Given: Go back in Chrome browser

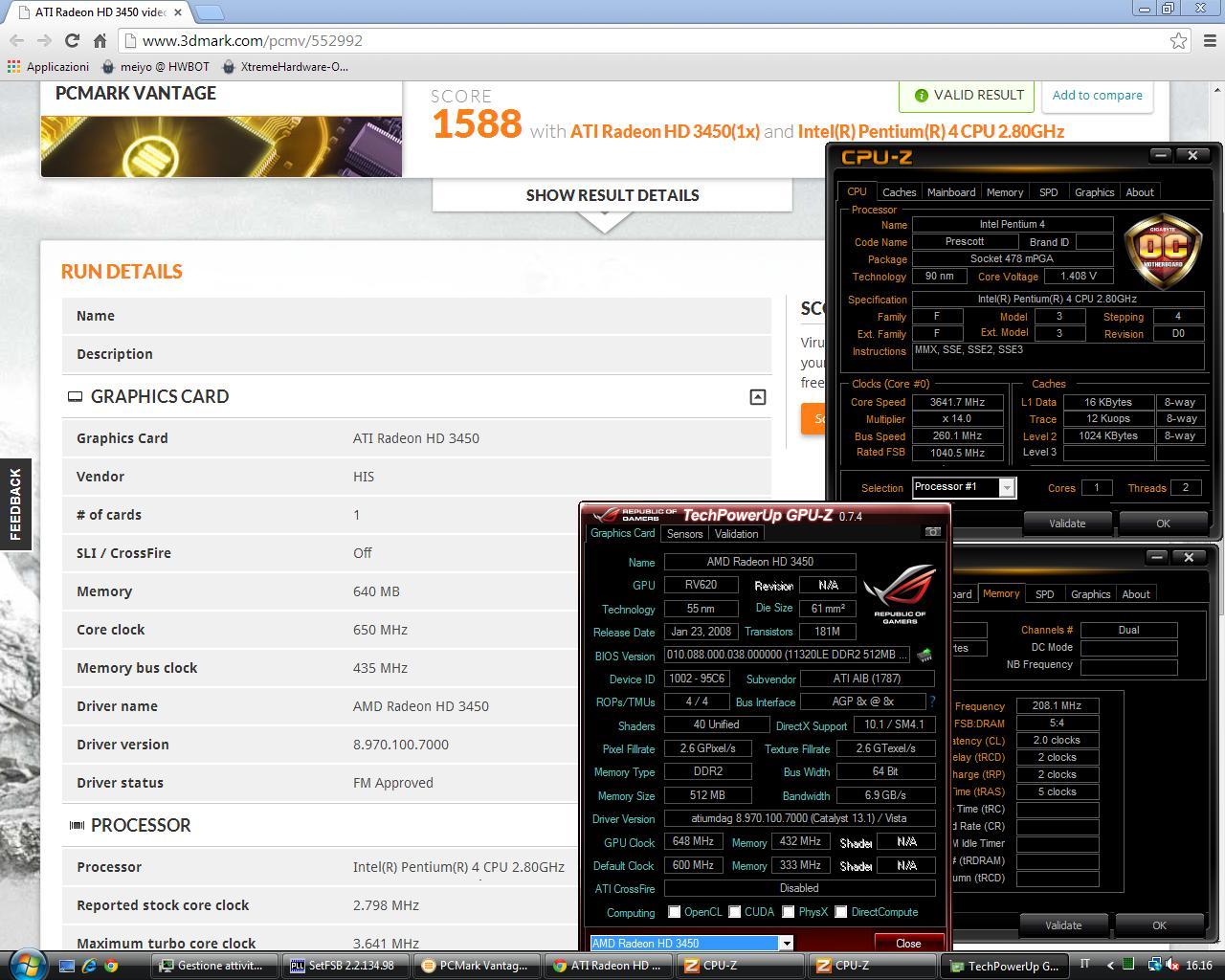Looking at the screenshot, I should pos(16,40).
